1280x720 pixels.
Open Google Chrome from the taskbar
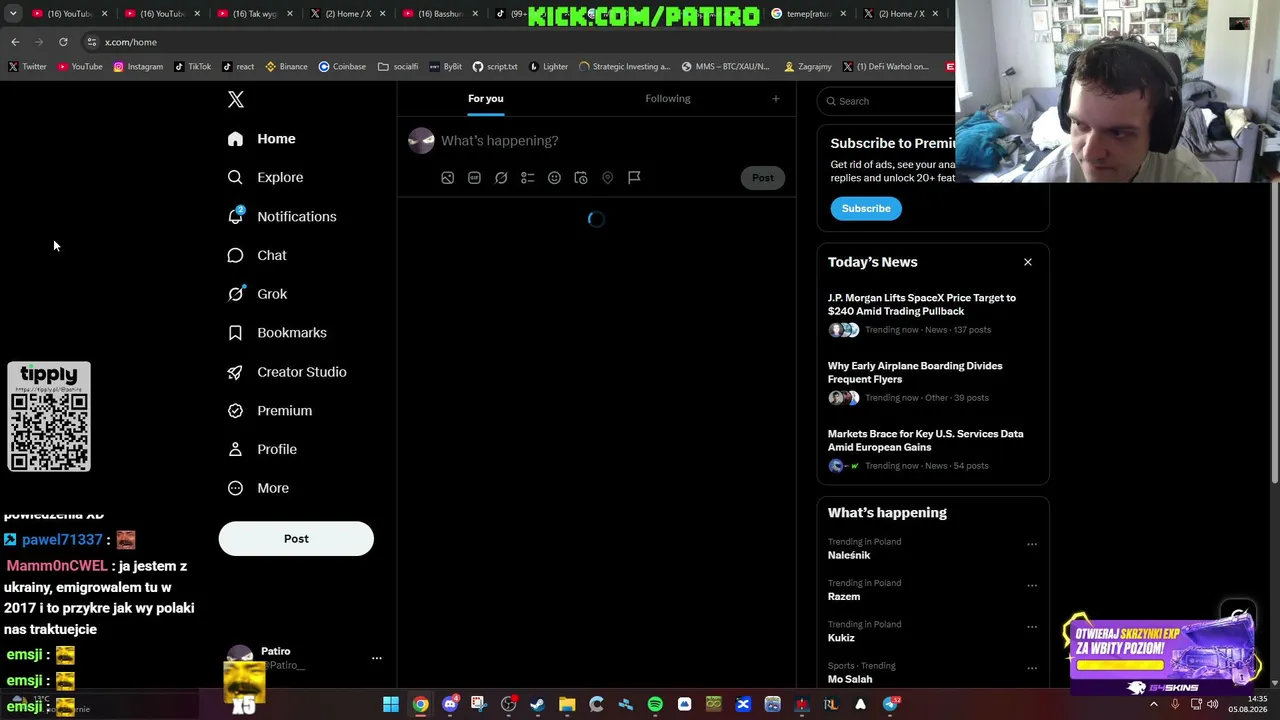click(421, 705)
